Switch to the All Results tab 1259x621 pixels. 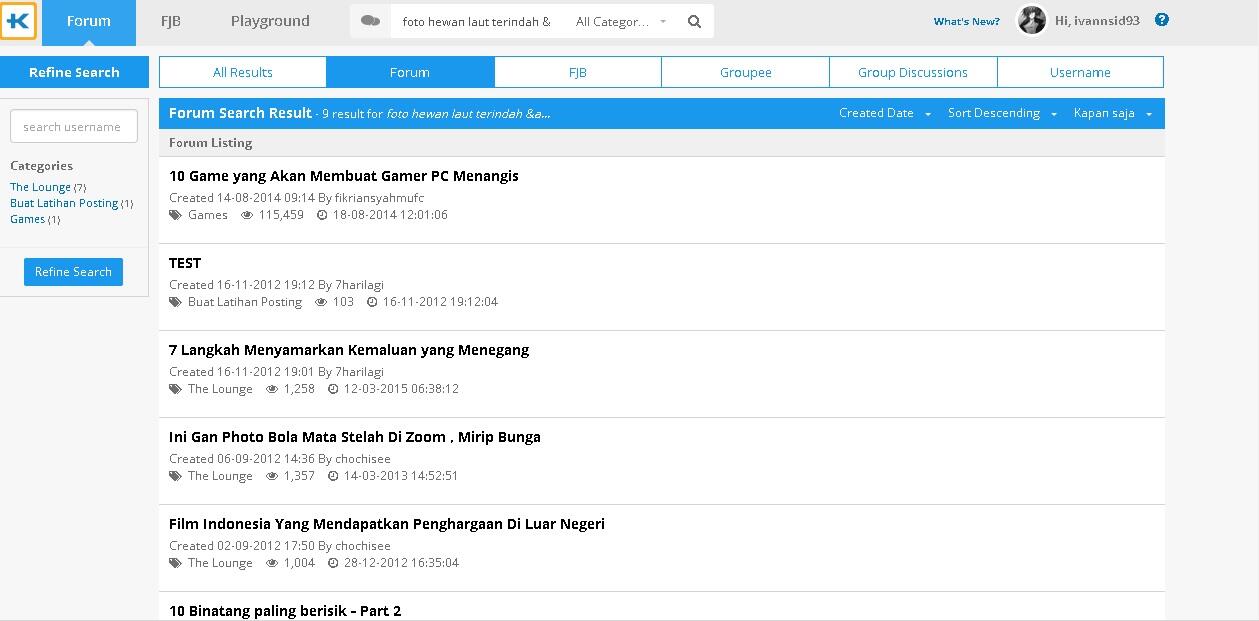(243, 72)
